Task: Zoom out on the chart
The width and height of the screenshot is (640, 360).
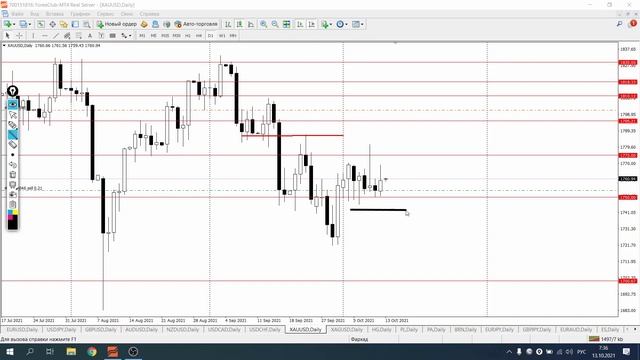Action: 275,24
